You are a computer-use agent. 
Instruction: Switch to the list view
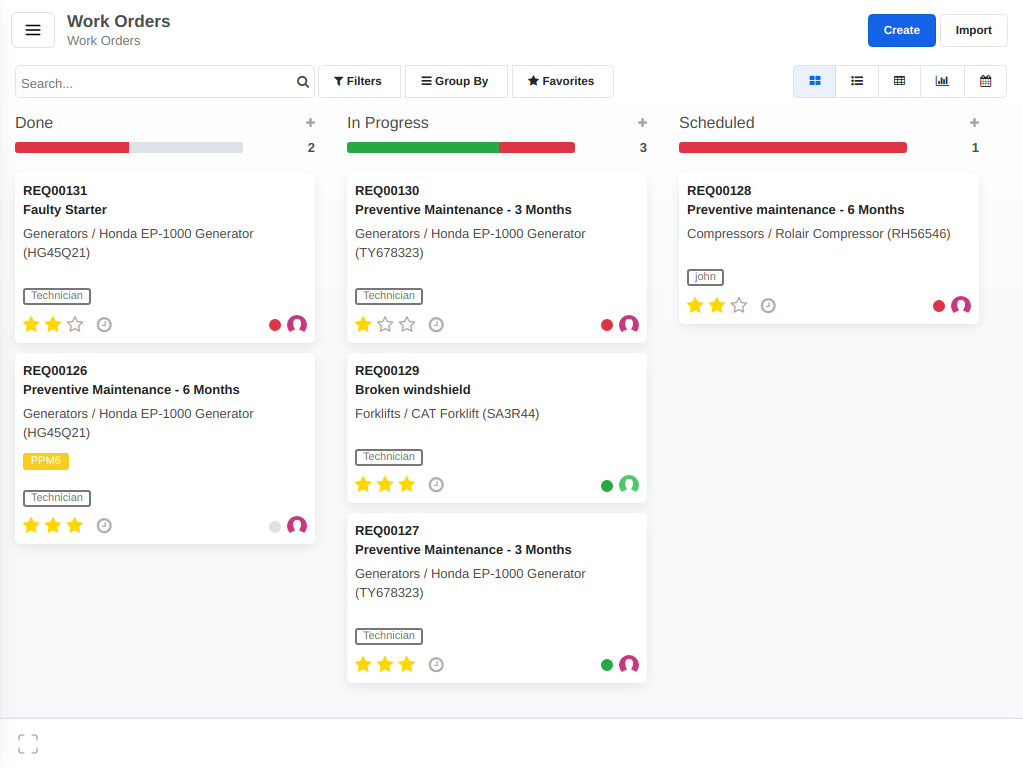pyautogui.click(x=856, y=81)
